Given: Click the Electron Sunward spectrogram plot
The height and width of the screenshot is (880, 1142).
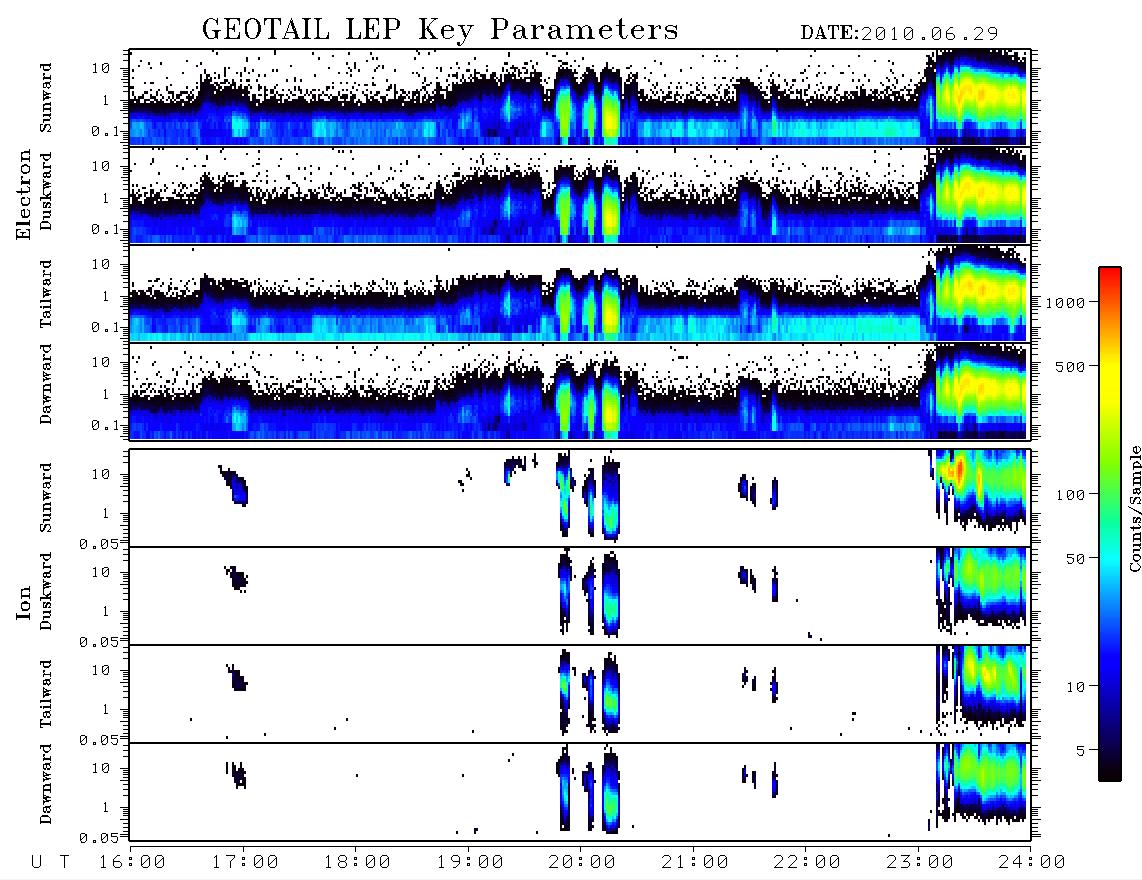Looking at the screenshot, I should 580,97.
